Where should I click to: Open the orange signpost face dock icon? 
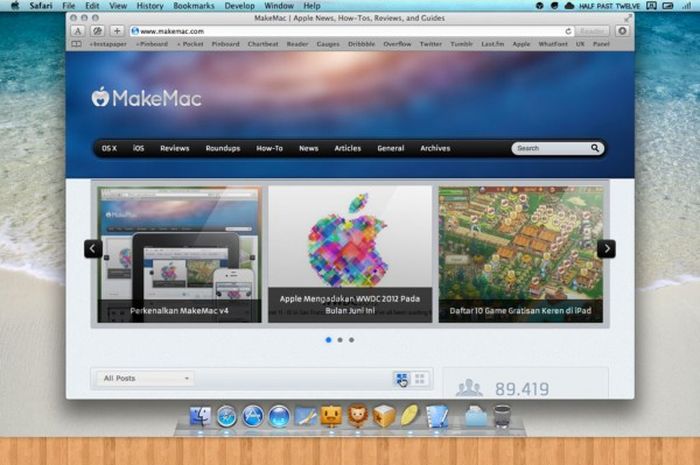(x=331, y=416)
